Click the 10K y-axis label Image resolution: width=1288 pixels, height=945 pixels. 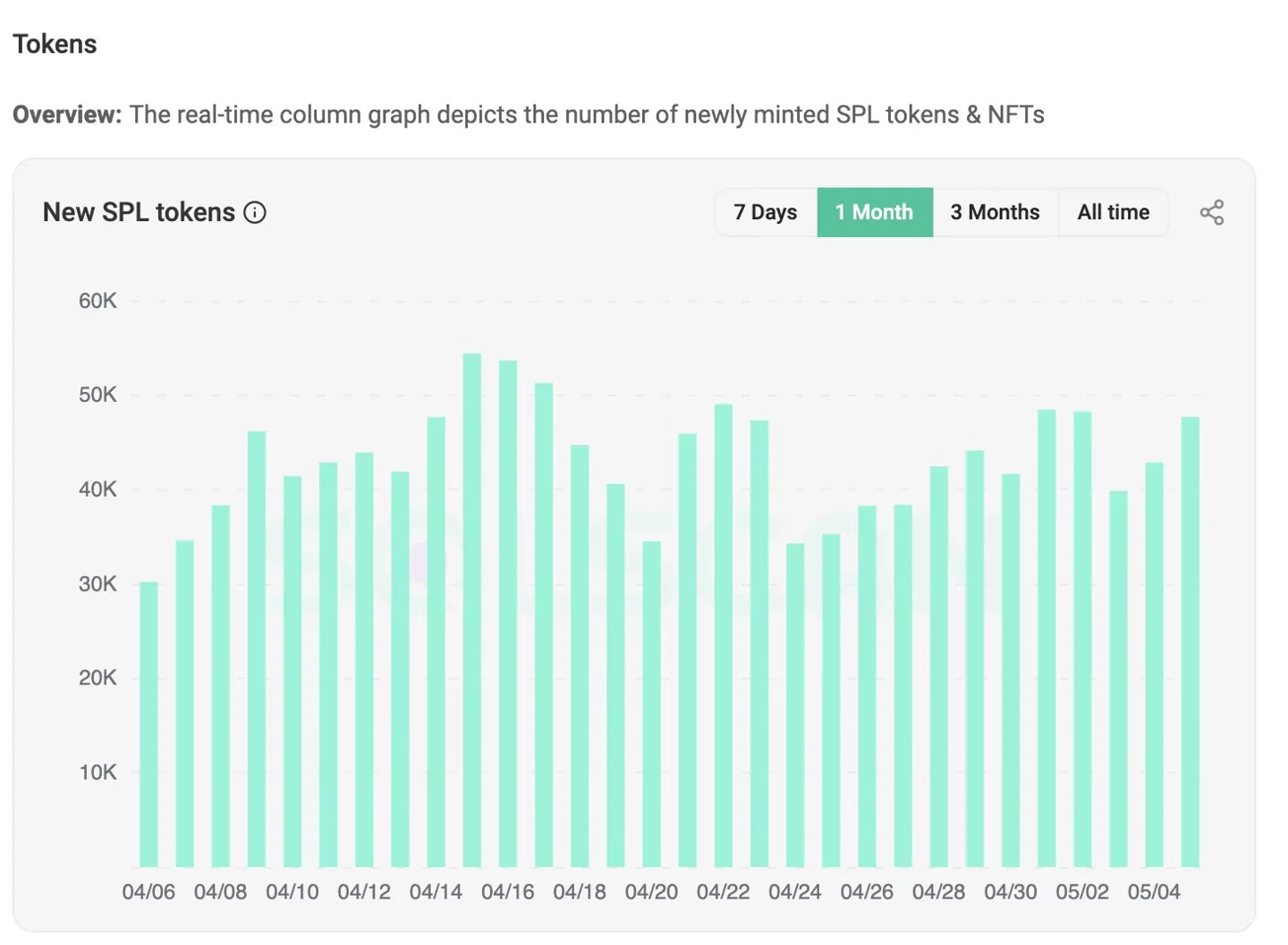pos(97,772)
